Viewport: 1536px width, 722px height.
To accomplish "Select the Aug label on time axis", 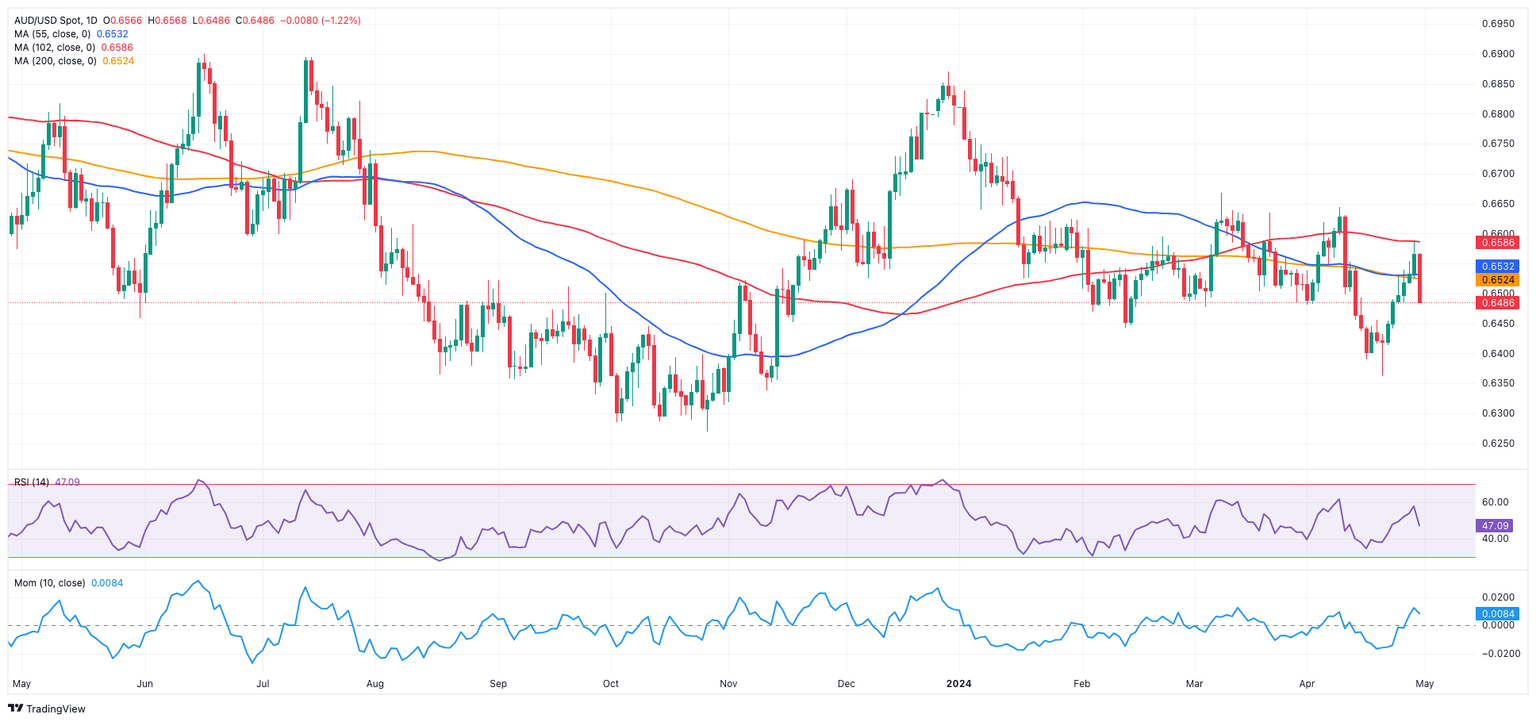I will 375,685.
